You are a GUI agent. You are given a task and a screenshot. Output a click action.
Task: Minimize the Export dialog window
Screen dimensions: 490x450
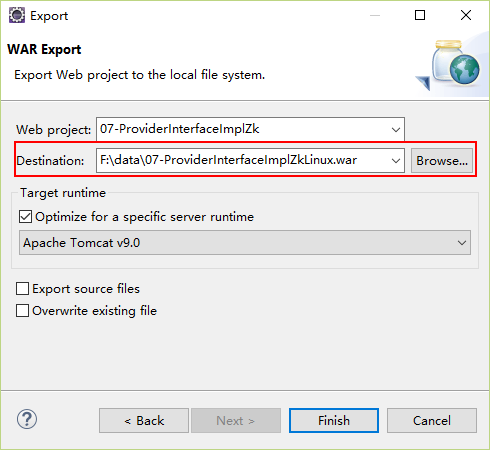pos(375,15)
